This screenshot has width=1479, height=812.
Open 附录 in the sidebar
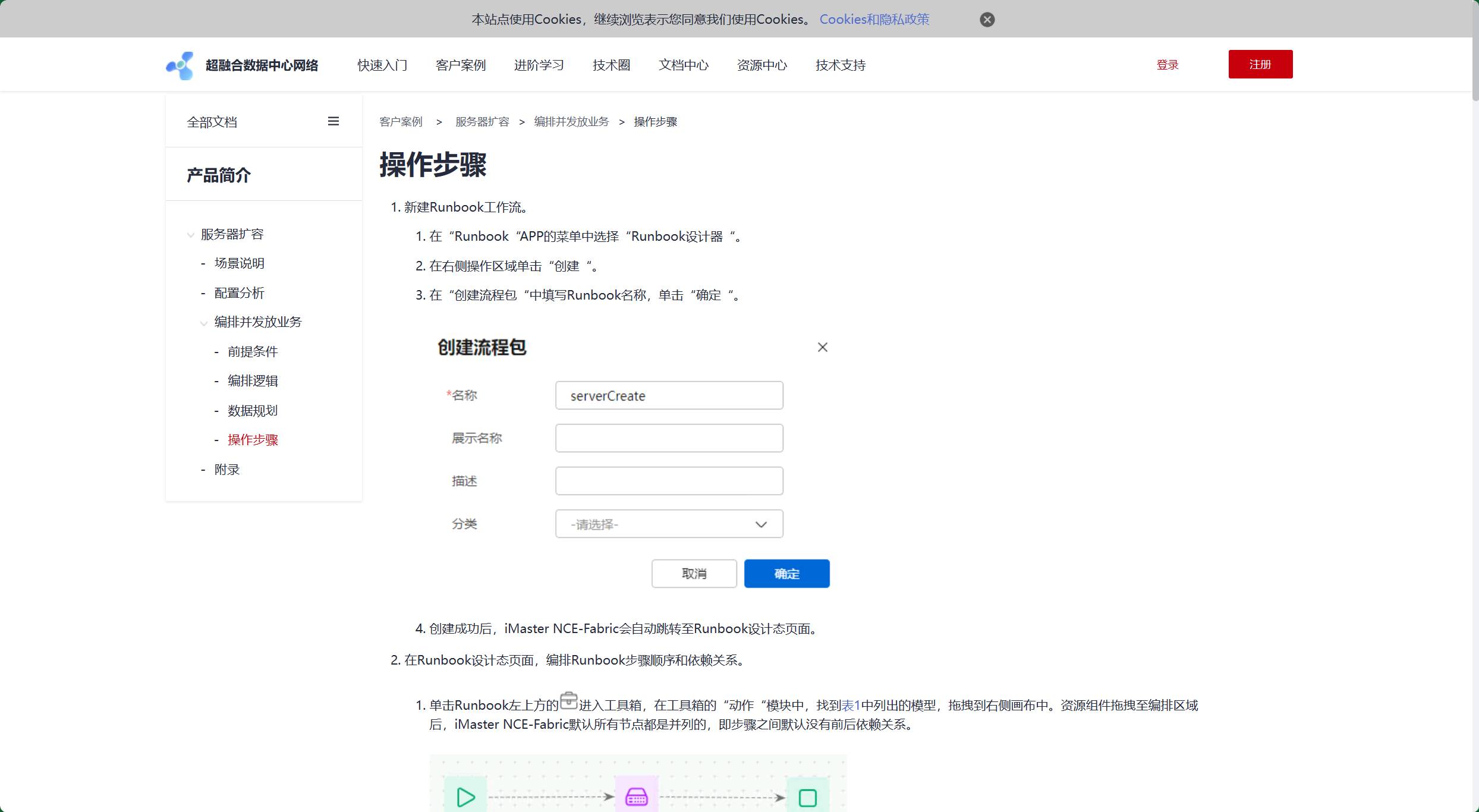click(227, 470)
